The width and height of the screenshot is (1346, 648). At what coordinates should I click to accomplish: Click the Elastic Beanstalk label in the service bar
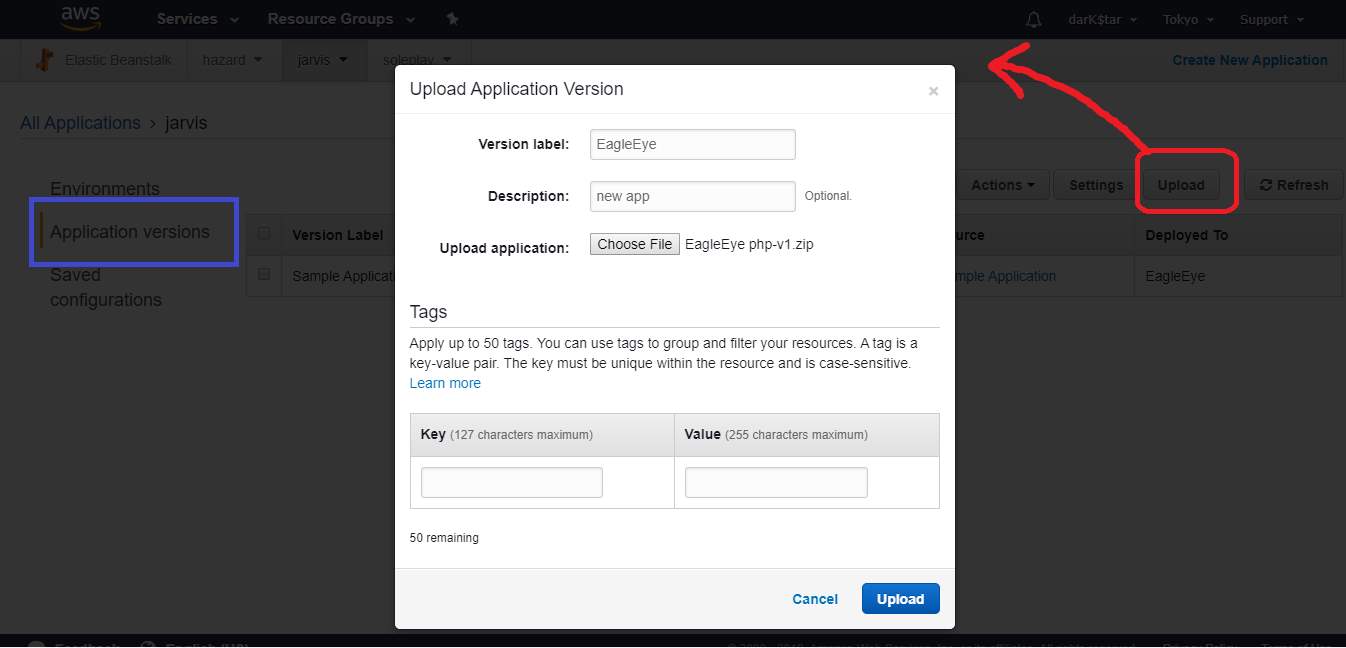[118, 60]
